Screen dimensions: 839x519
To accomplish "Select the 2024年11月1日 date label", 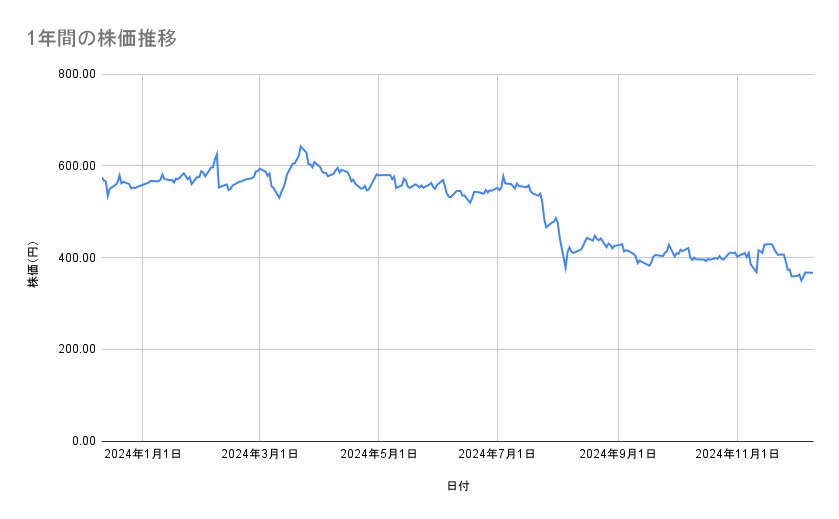I will pyautogui.click(x=737, y=454).
